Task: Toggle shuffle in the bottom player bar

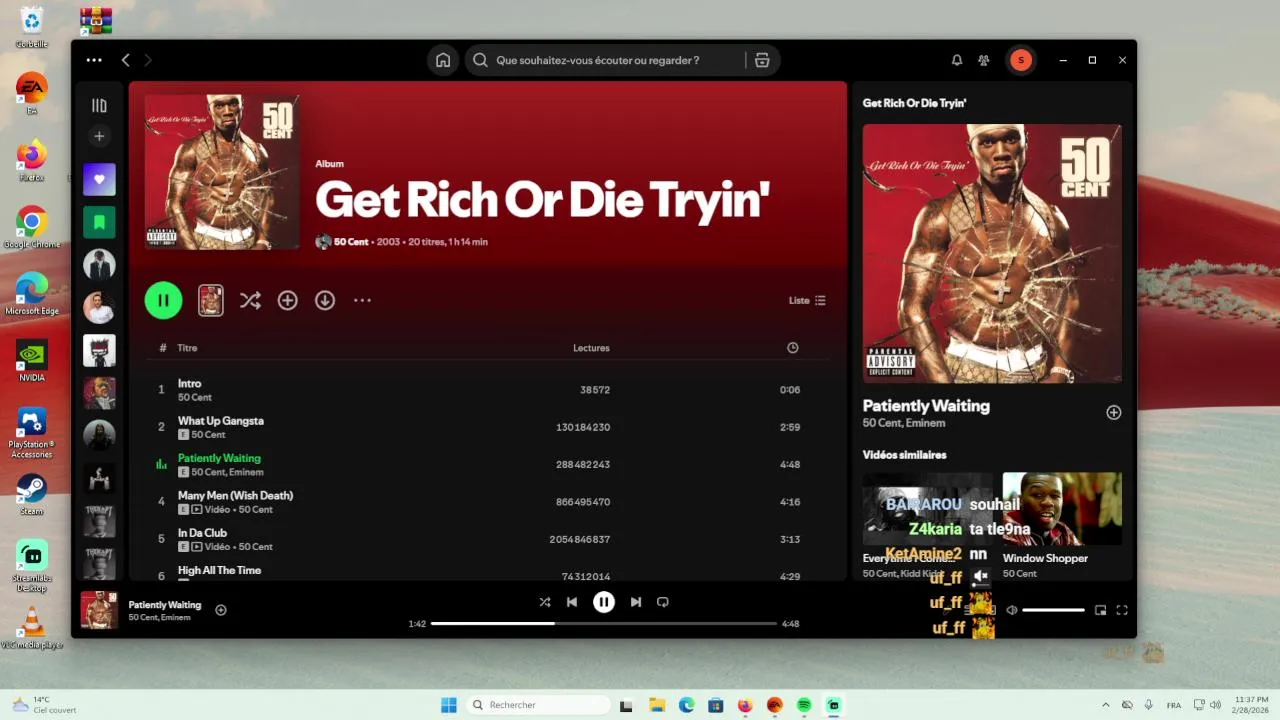Action: point(544,602)
